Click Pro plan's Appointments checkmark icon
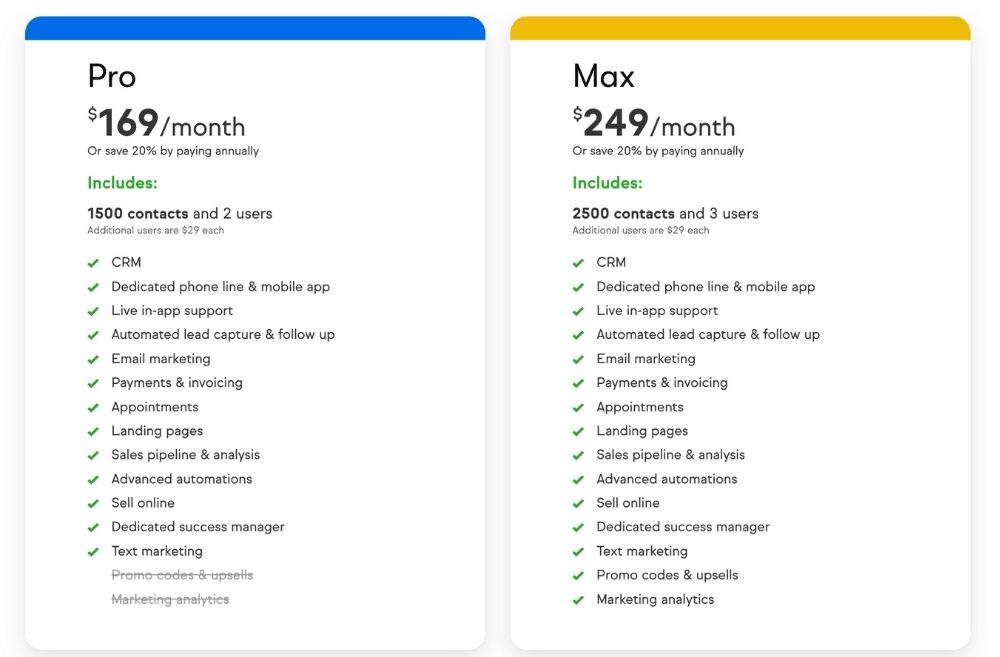1000x657 pixels. (x=93, y=408)
